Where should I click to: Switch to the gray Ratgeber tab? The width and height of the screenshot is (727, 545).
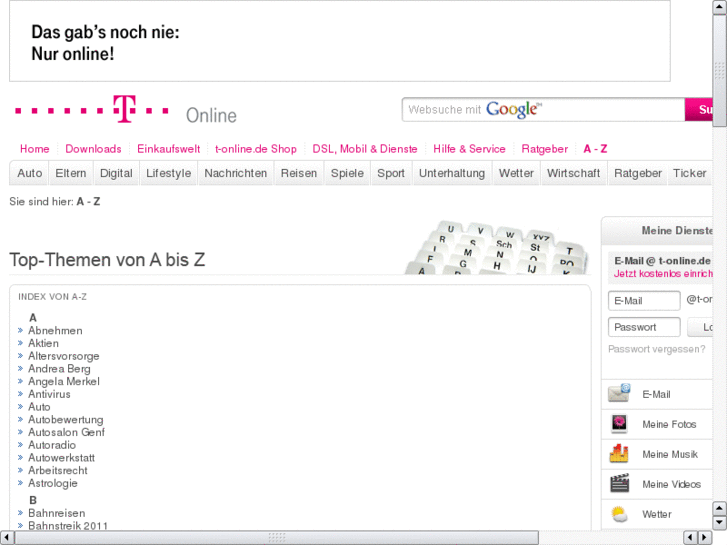(x=638, y=173)
